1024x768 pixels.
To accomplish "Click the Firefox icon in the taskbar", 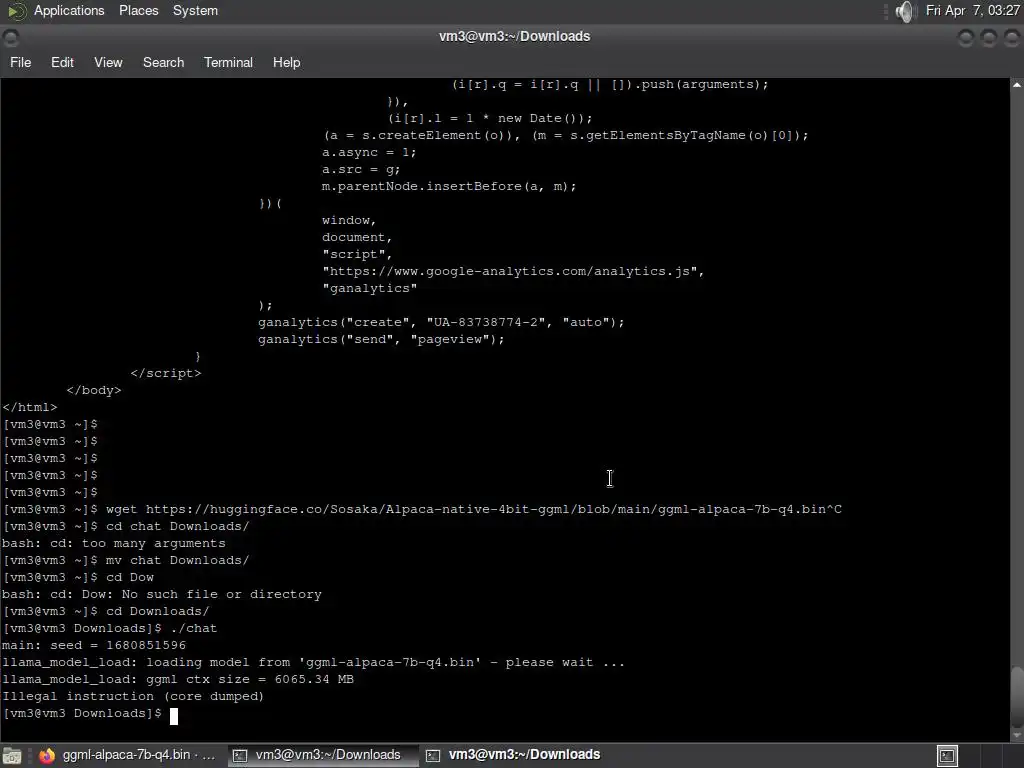I will point(47,756).
